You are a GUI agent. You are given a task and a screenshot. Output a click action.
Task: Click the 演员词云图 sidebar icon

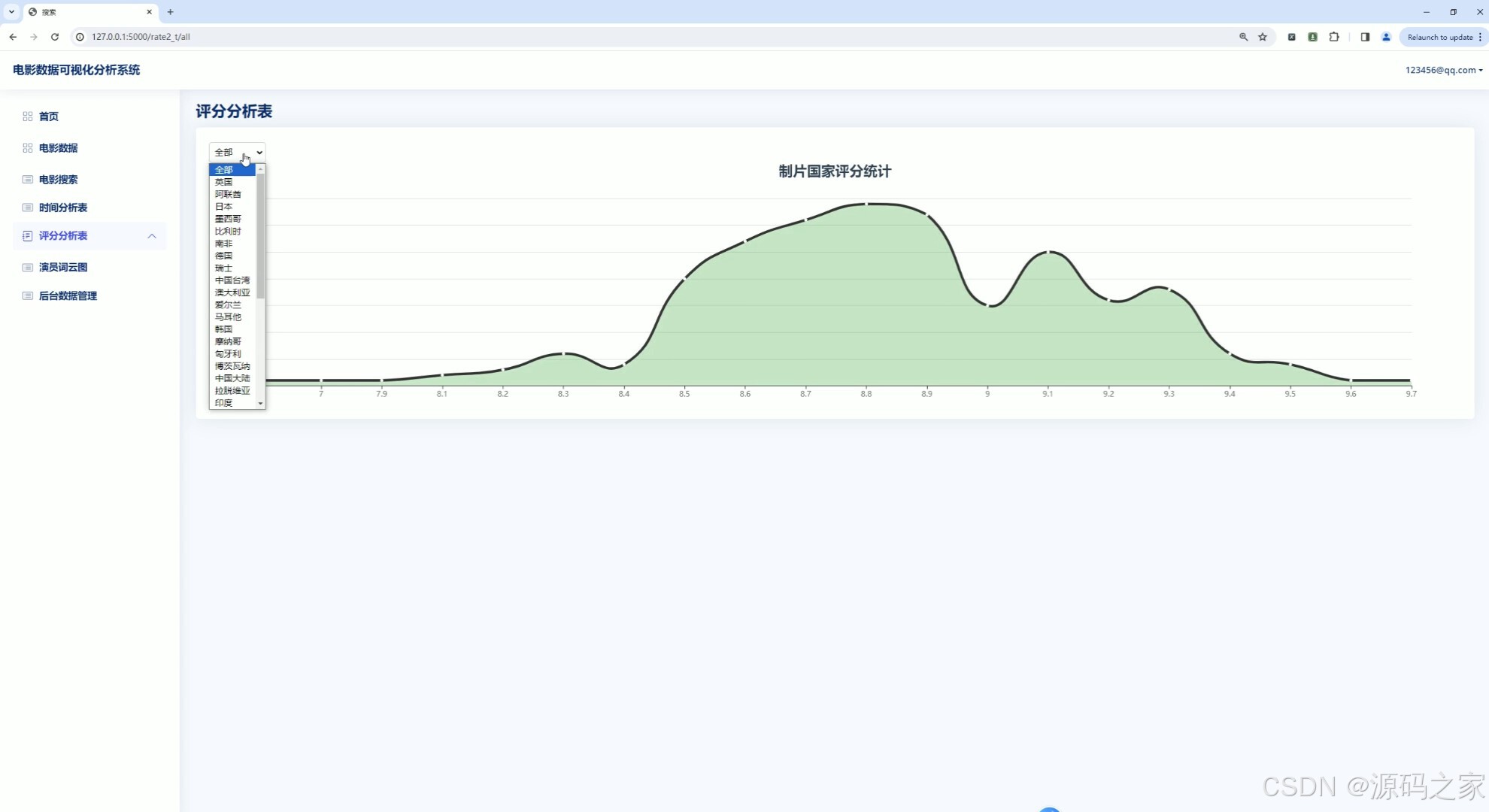point(28,268)
